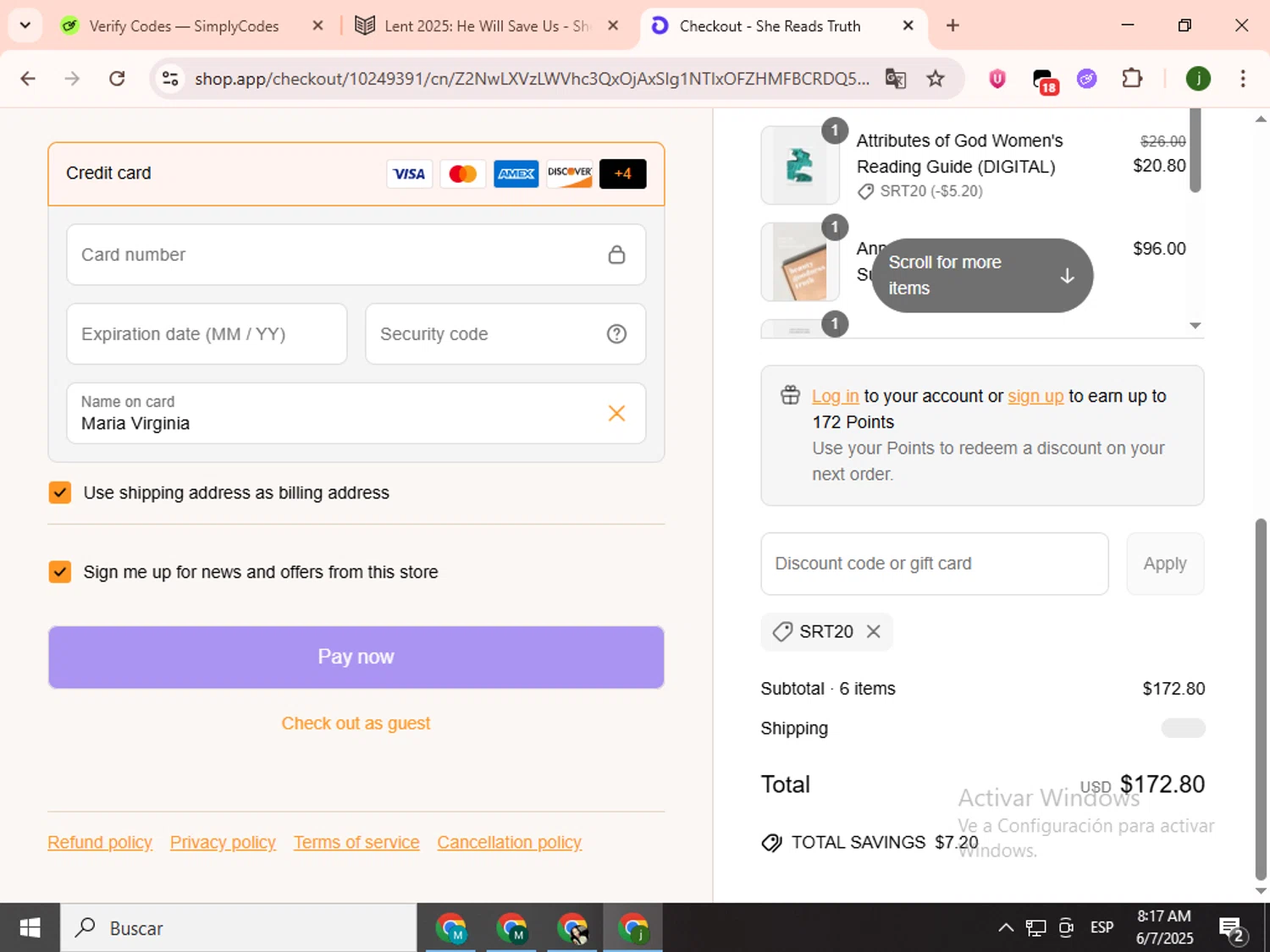1270x952 pixels.
Task: Click the Pay now button
Action: pyautogui.click(x=356, y=658)
